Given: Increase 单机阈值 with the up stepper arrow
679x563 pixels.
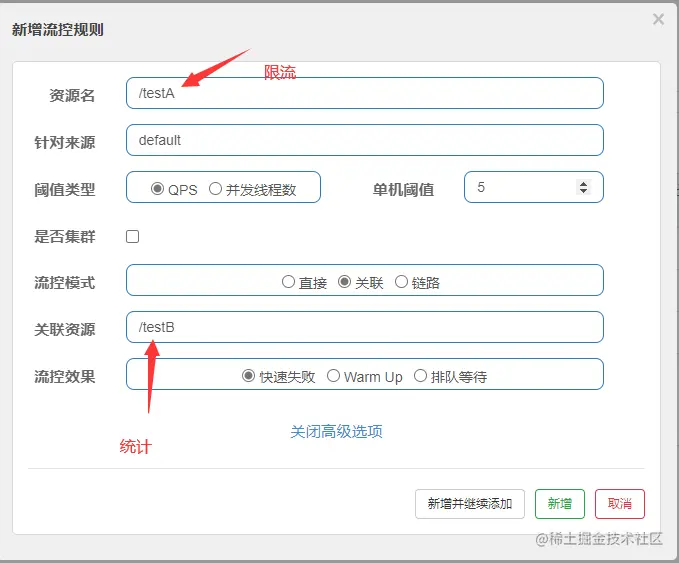Looking at the screenshot, I should pyautogui.click(x=583, y=184).
